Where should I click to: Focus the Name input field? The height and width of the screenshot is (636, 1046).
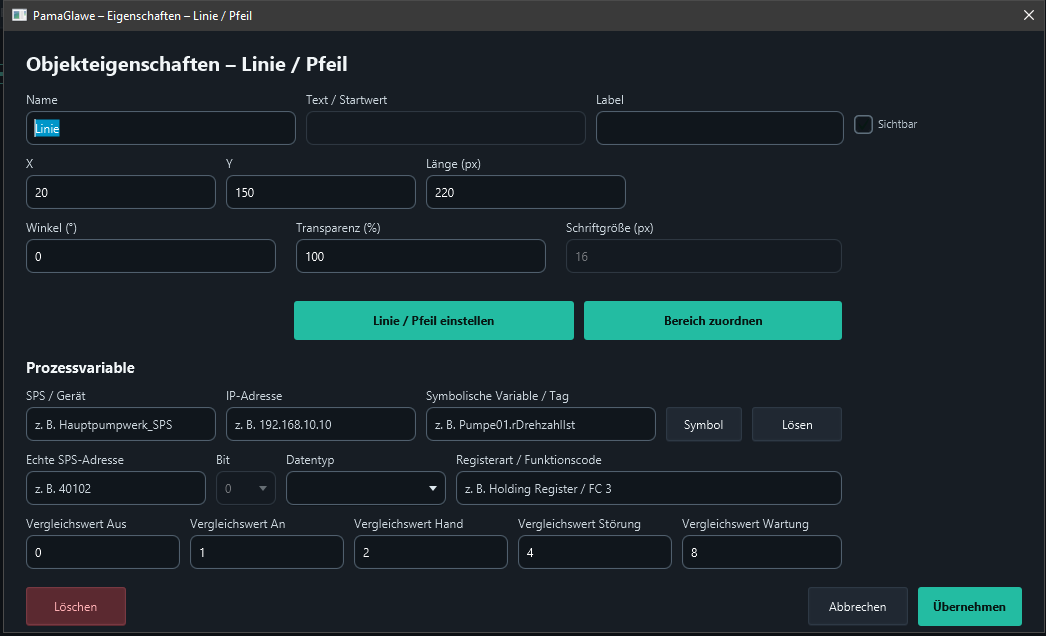(x=161, y=128)
